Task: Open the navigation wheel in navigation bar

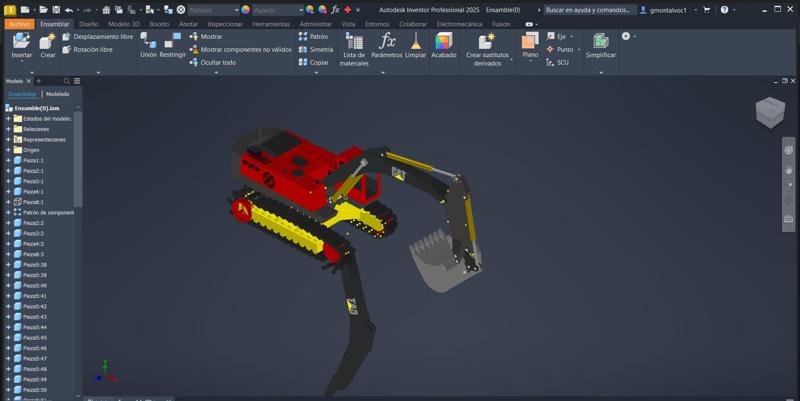Action: point(789,151)
